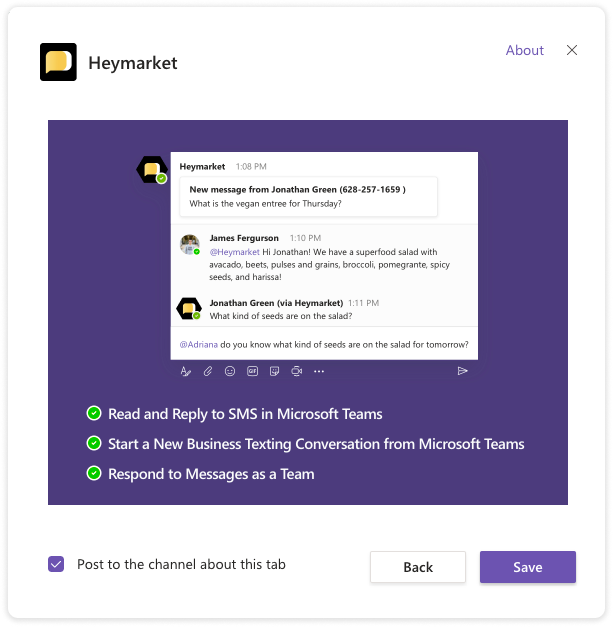This screenshot has height=627, width=613.
Task: Click green check beside Respond to Messages as a Team
Action: pos(94,473)
